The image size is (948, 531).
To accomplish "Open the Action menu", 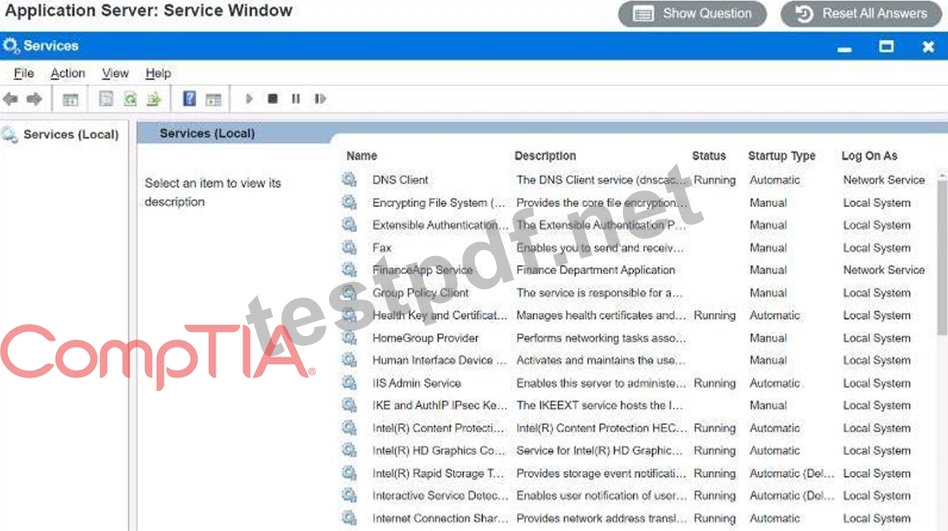I will 68,73.
